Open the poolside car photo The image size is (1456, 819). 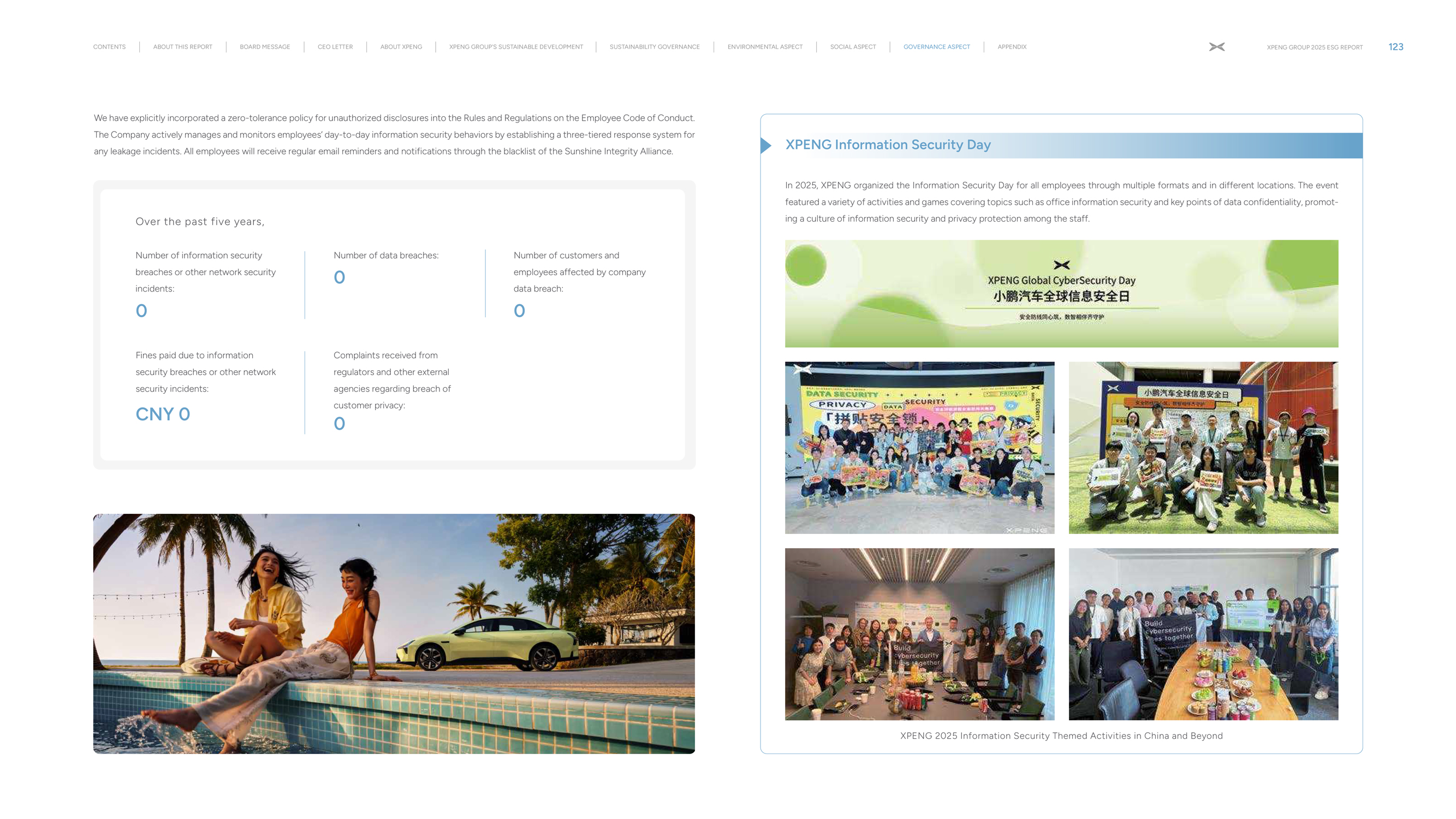(x=394, y=633)
